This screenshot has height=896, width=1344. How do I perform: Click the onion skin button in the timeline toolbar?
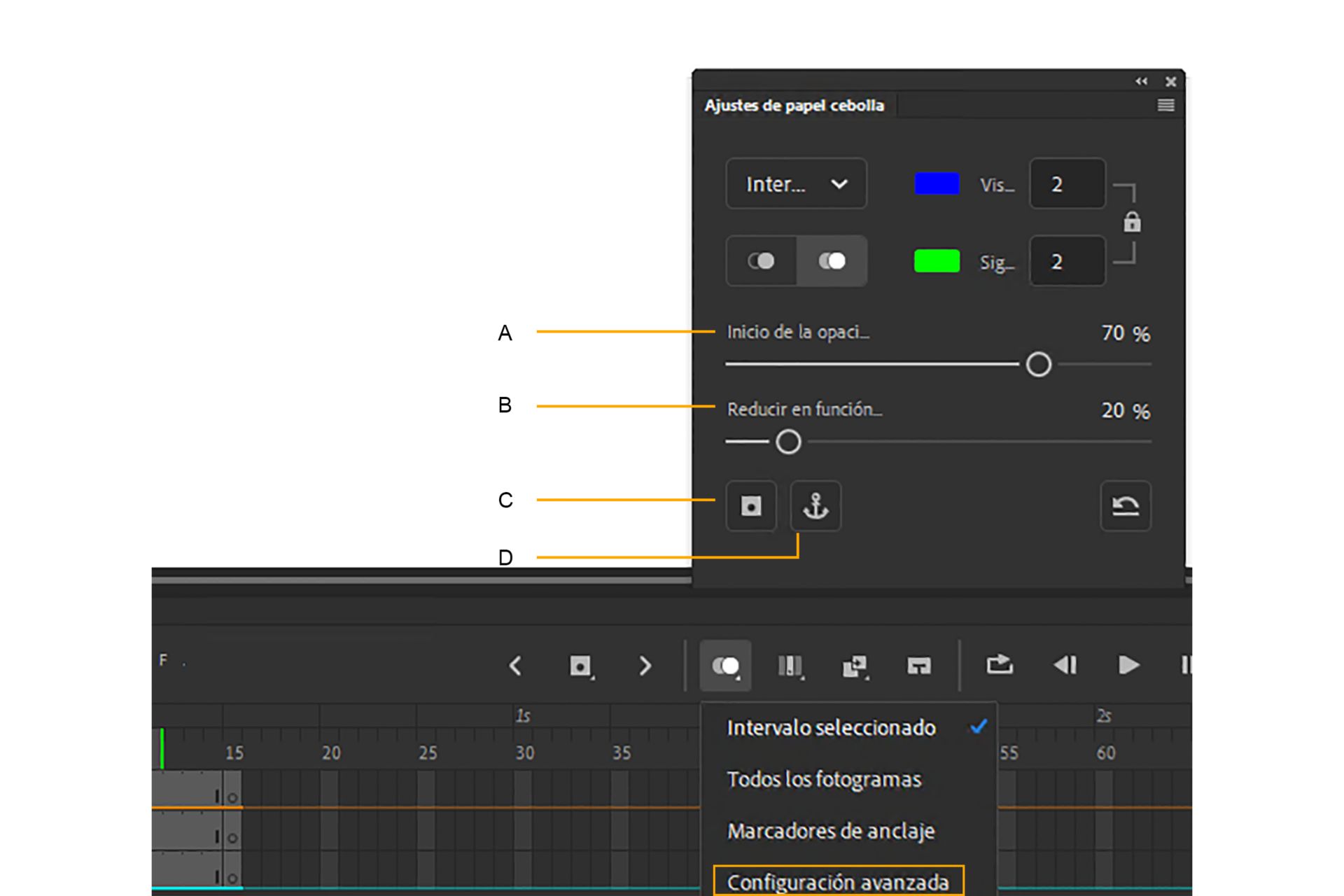[x=725, y=665]
